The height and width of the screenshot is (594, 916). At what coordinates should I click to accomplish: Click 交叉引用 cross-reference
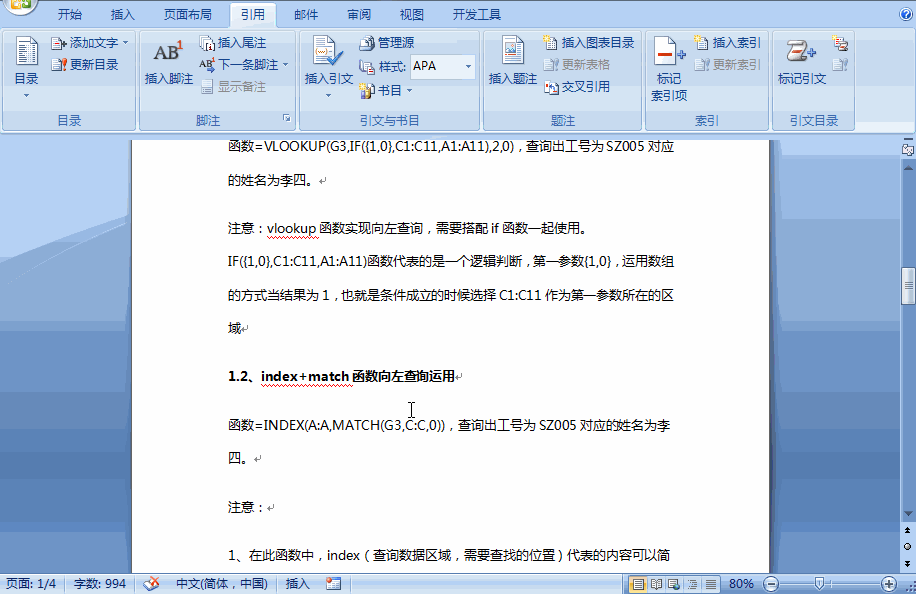(577, 87)
